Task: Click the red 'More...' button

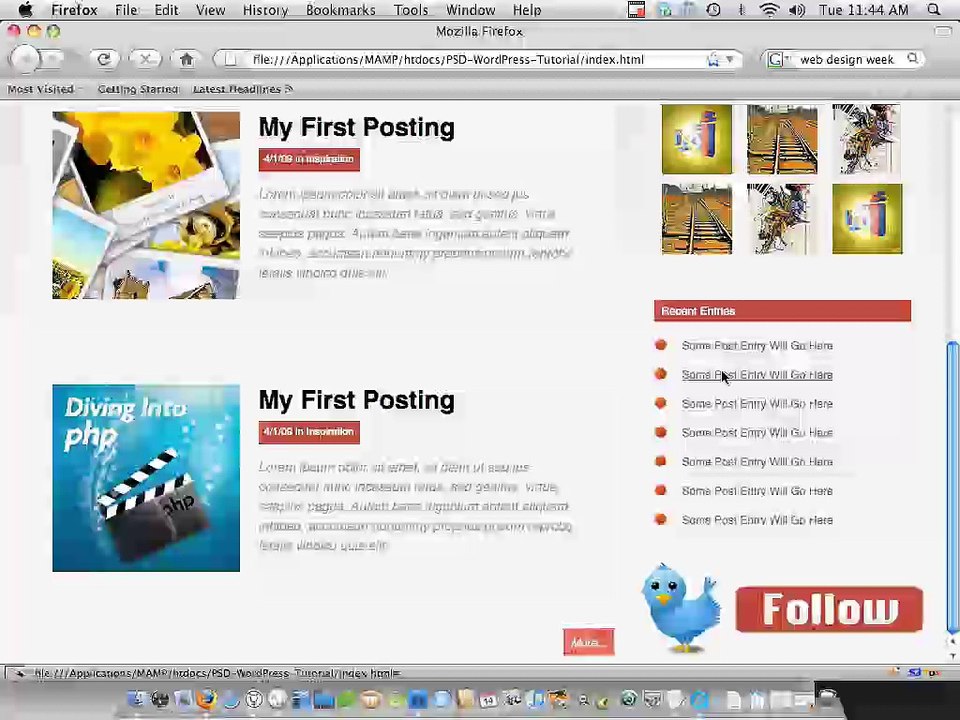Action: 589,642
